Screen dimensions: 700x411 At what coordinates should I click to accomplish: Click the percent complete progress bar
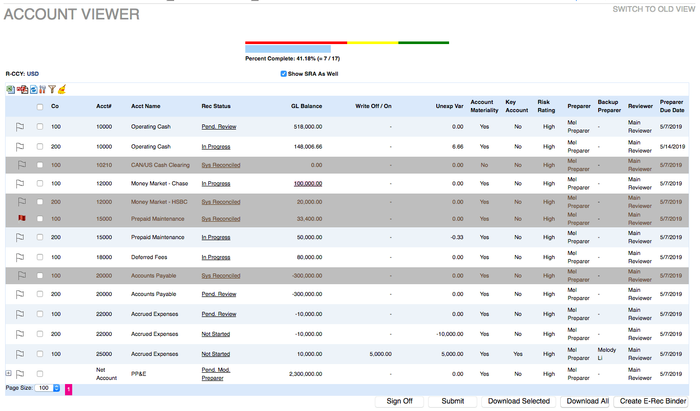pyautogui.click(x=346, y=45)
